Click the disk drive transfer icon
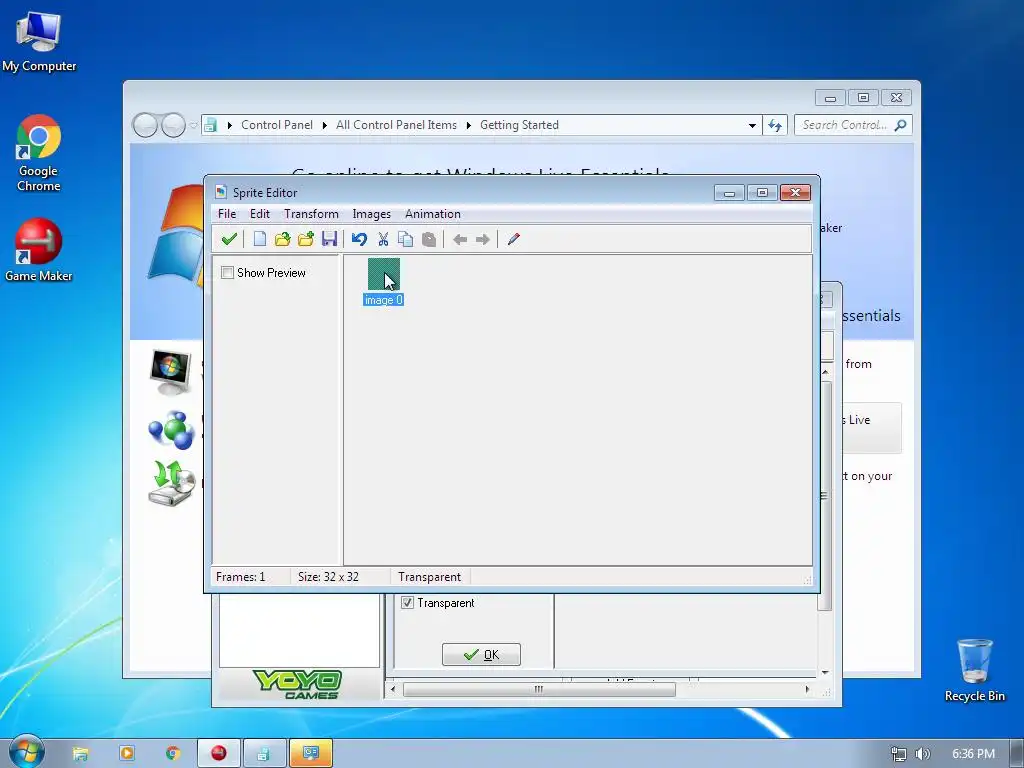 [172, 483]
